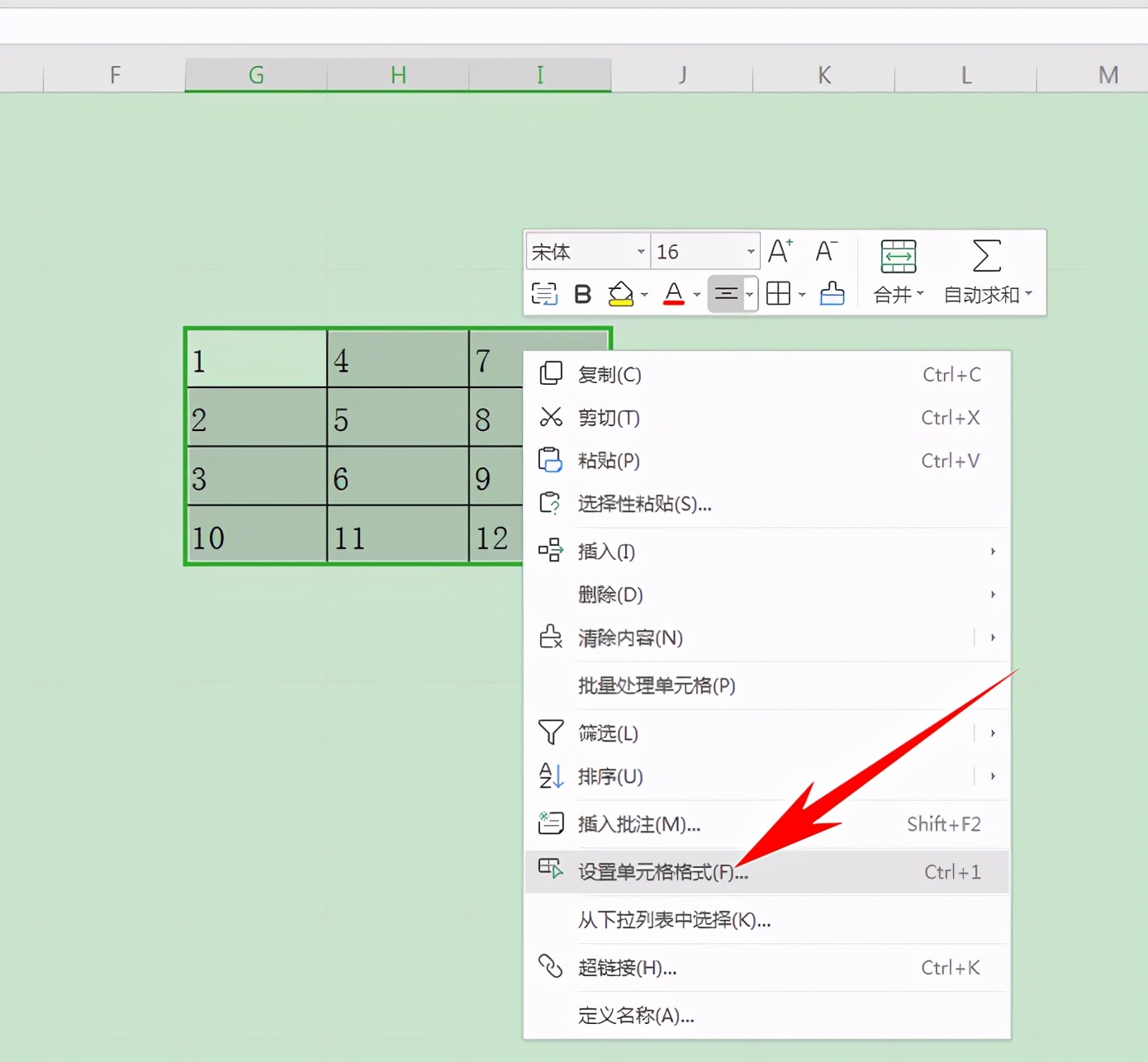Screen dimensions: 1148x1062
Task: Select column K header
Action: (823, 75)
